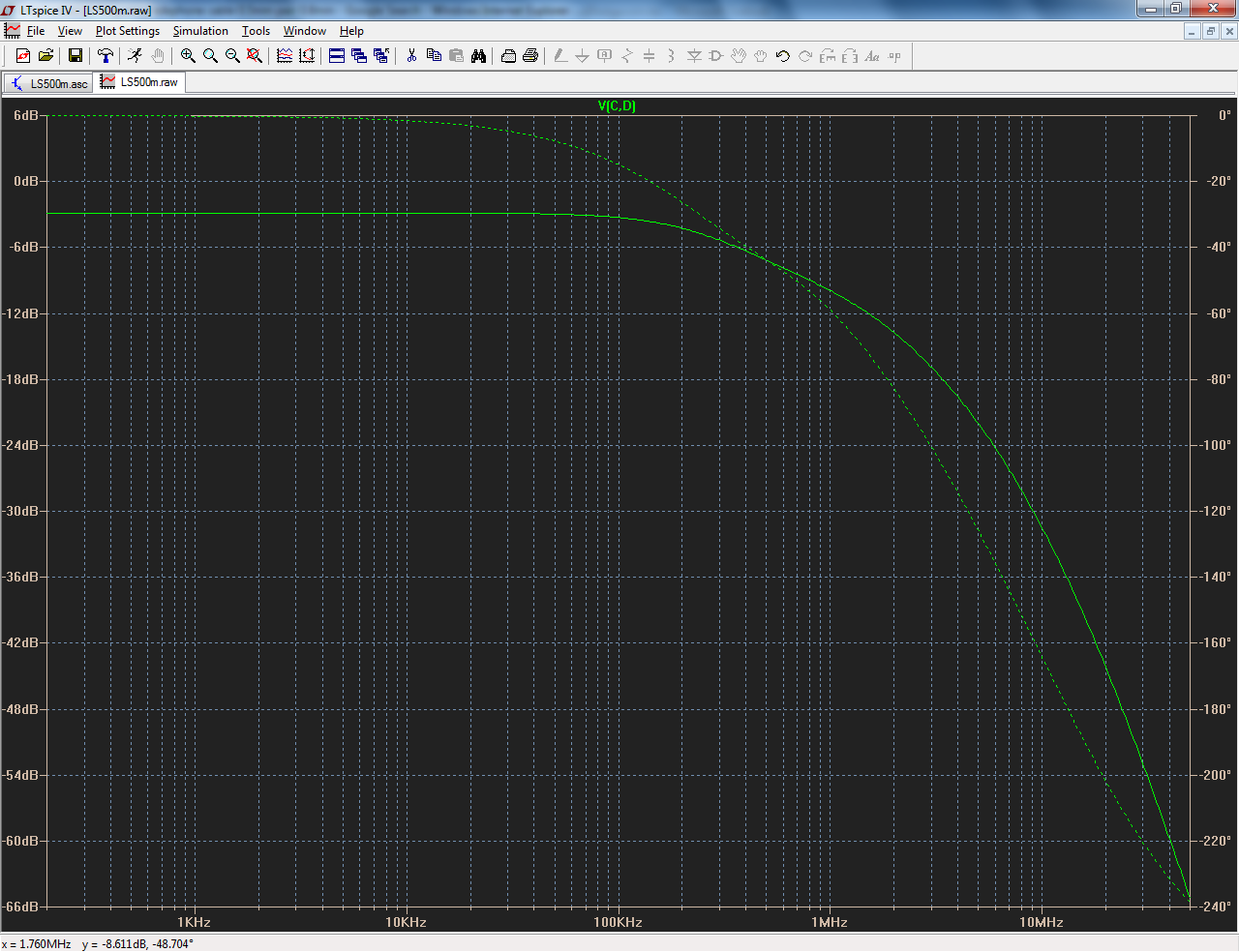Screen dimensions: 1239x952
Task: Open the Simulation menu
Action: pos(200,31)
